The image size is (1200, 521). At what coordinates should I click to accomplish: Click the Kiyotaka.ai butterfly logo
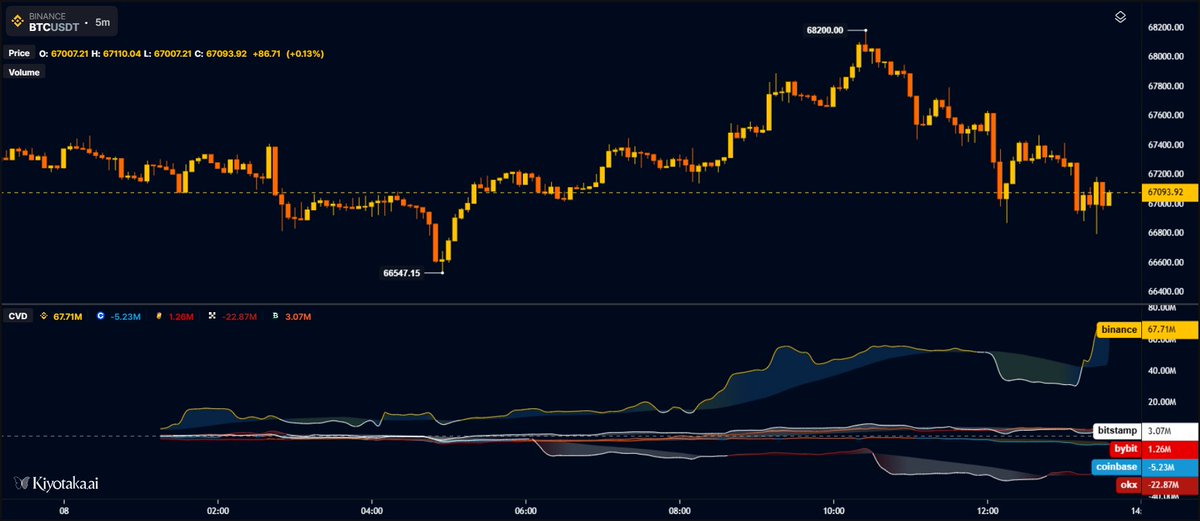click(21, 483)
